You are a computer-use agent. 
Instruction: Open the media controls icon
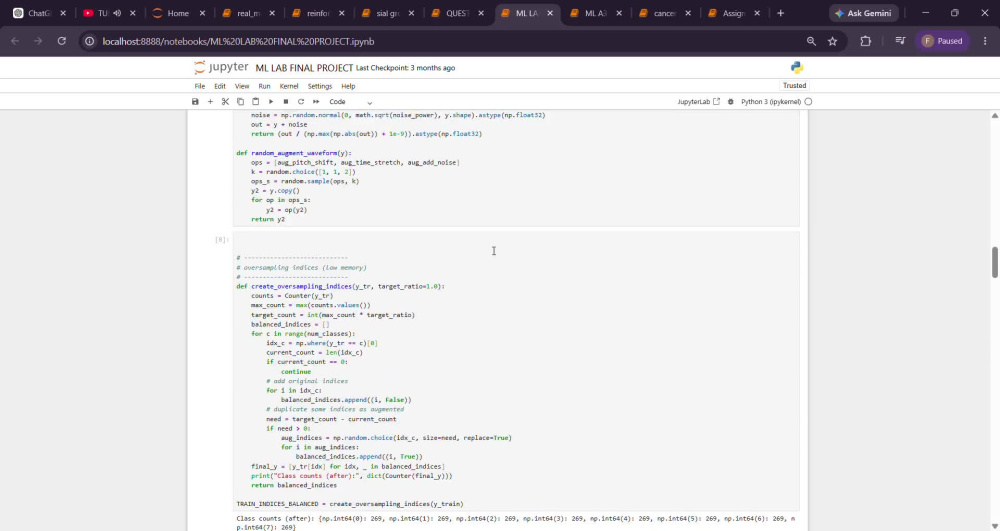click(x=900, y=41)
